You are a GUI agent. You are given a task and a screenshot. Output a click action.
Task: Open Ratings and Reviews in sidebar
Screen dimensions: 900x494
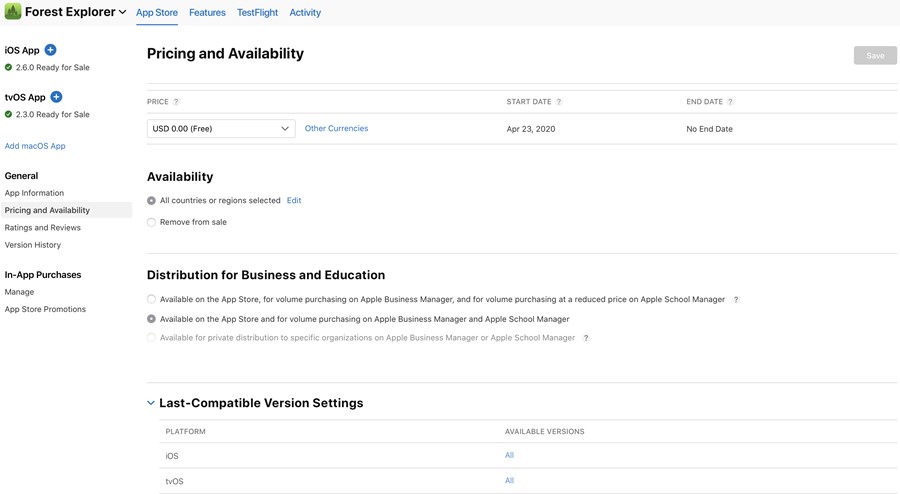pyautogui.click(x=42, y=227)
